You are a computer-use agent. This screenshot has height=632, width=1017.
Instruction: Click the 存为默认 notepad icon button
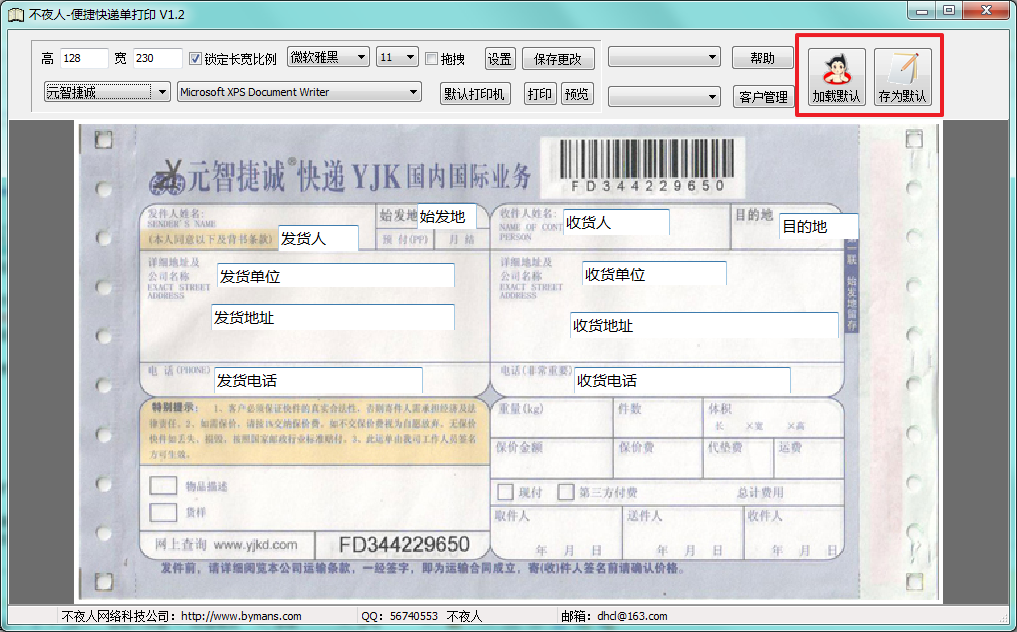pyautogui.click(x=902, y=77)
